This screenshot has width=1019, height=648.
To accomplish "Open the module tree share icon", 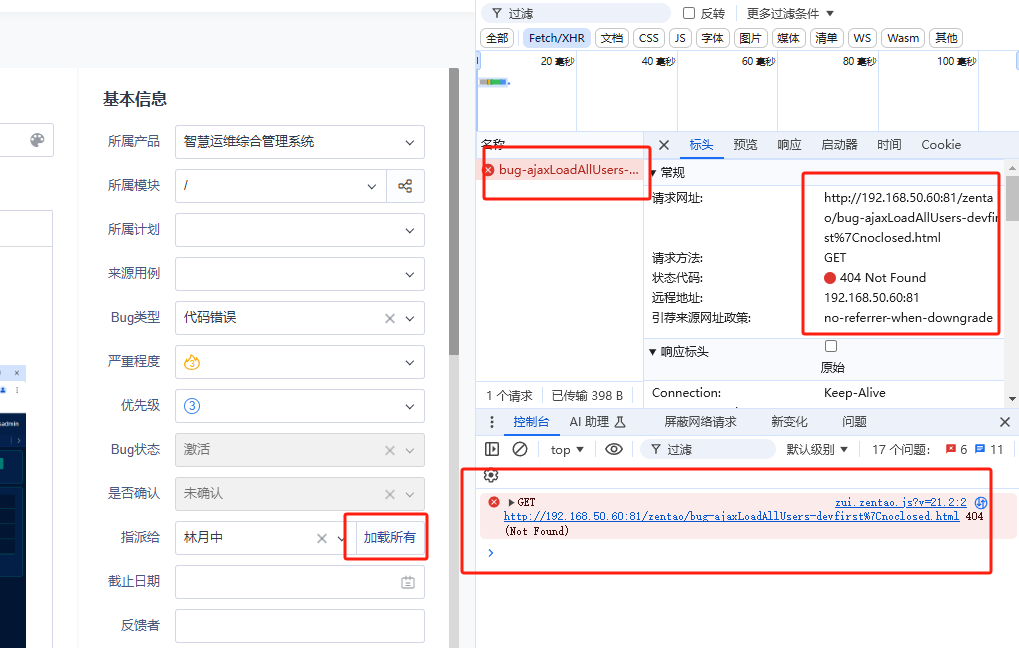I will (405, 186).
